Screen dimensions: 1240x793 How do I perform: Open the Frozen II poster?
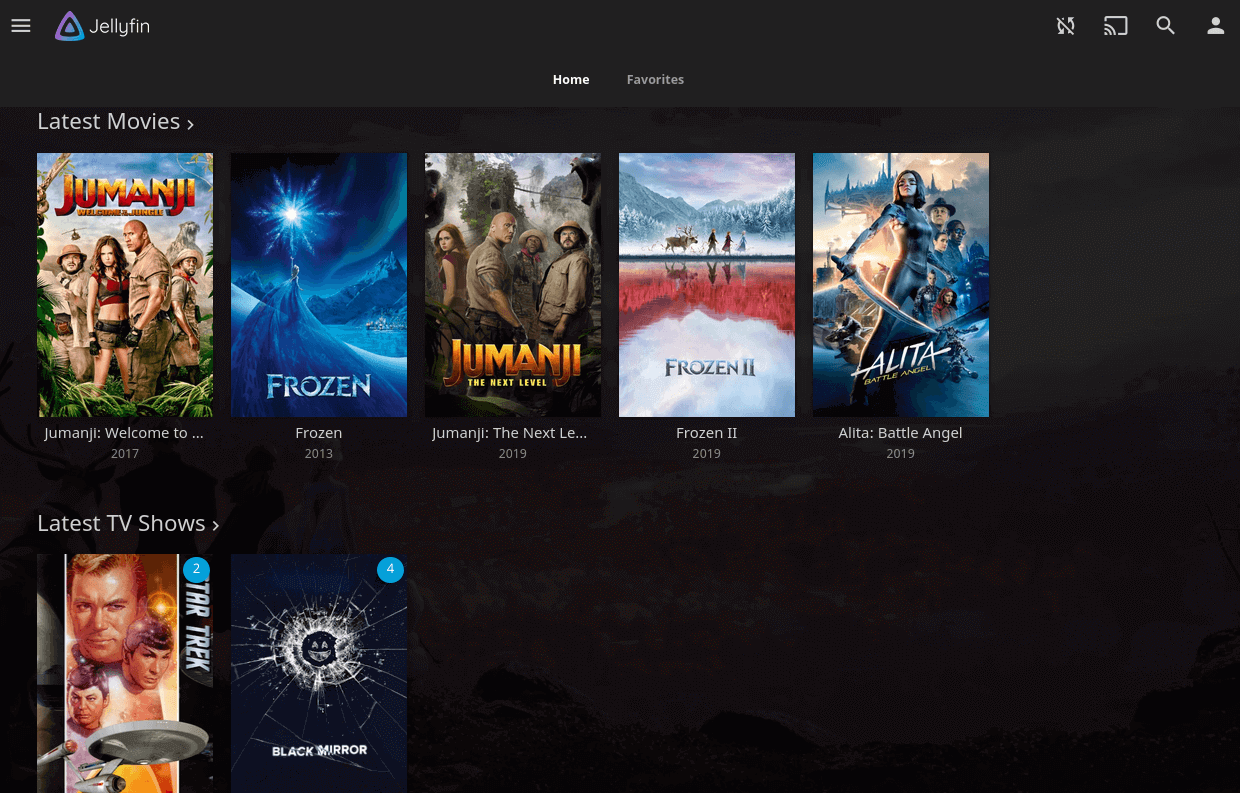click(x=707, y=285)
